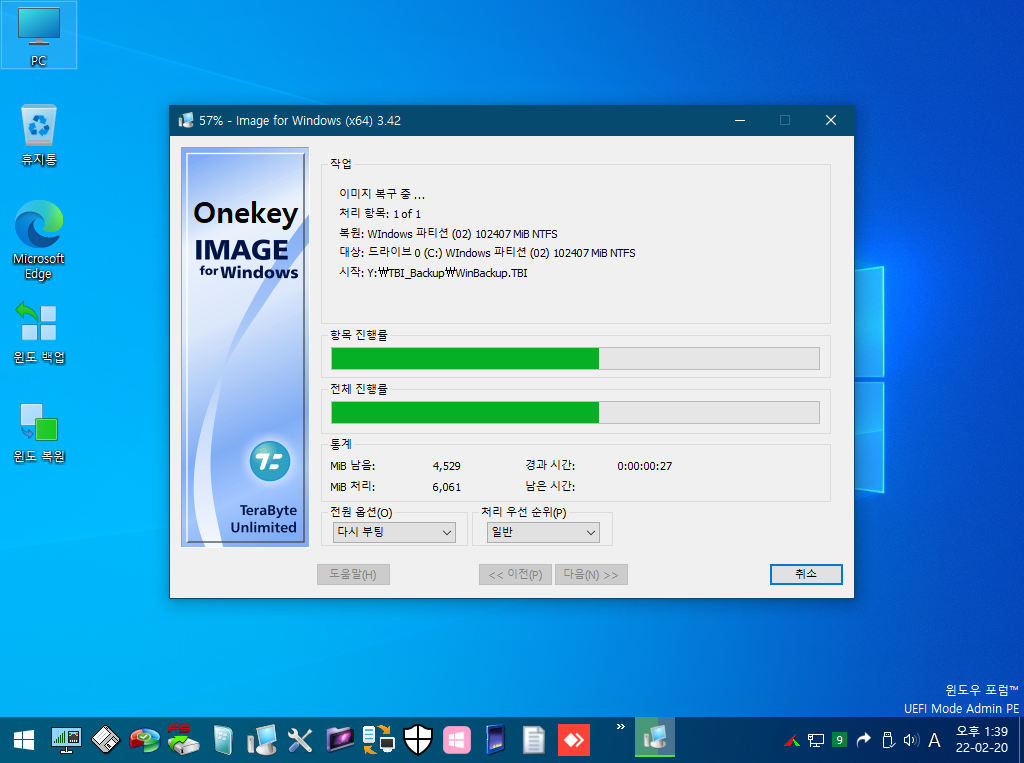Image resolution: width=1024 pixels, height=763 pixels.
Task: Open the black-and-white shield taskbar icon
Action: [x=418, y=740]
